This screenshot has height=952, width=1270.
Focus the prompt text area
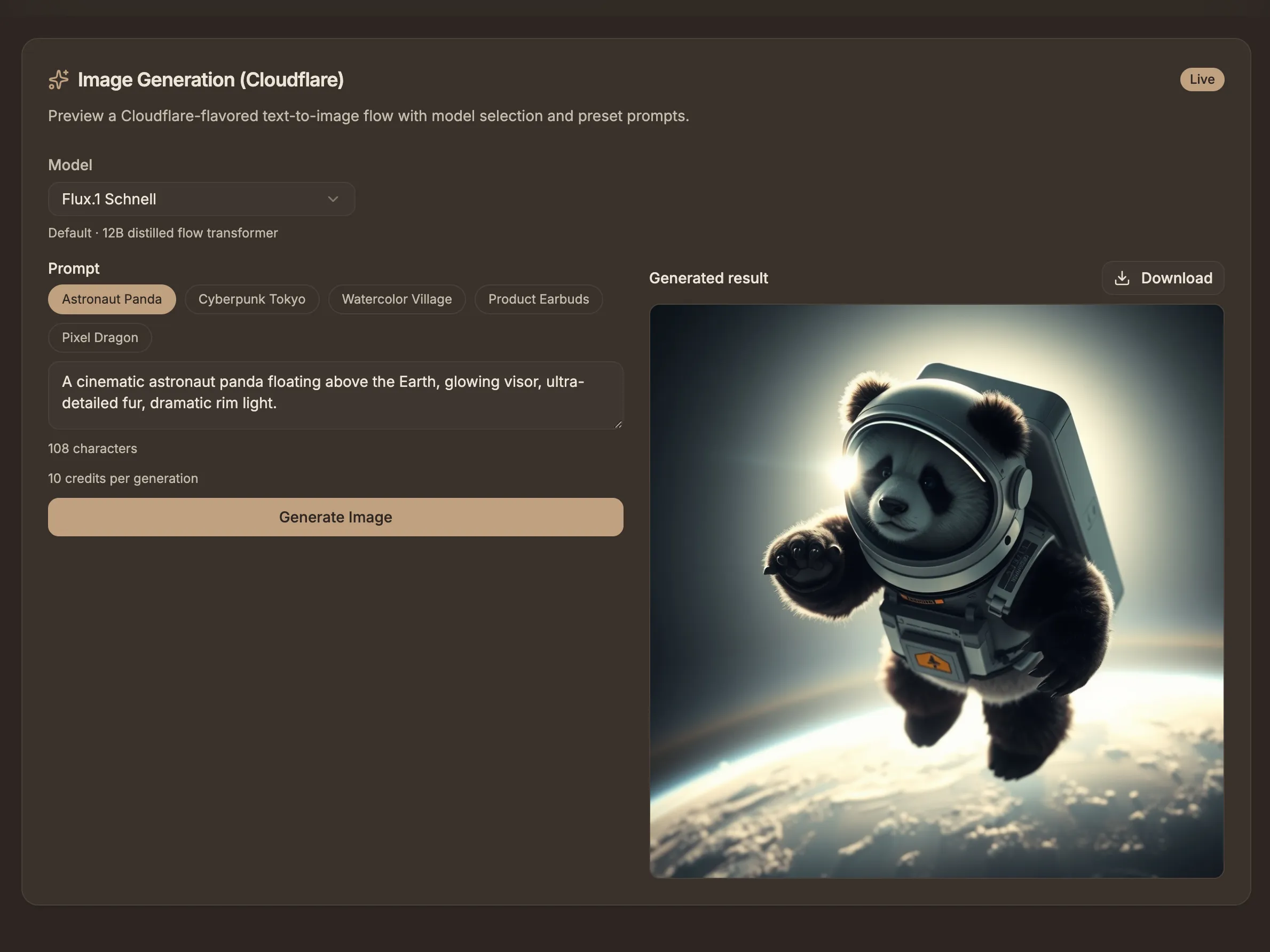click(x=335, y=395)
